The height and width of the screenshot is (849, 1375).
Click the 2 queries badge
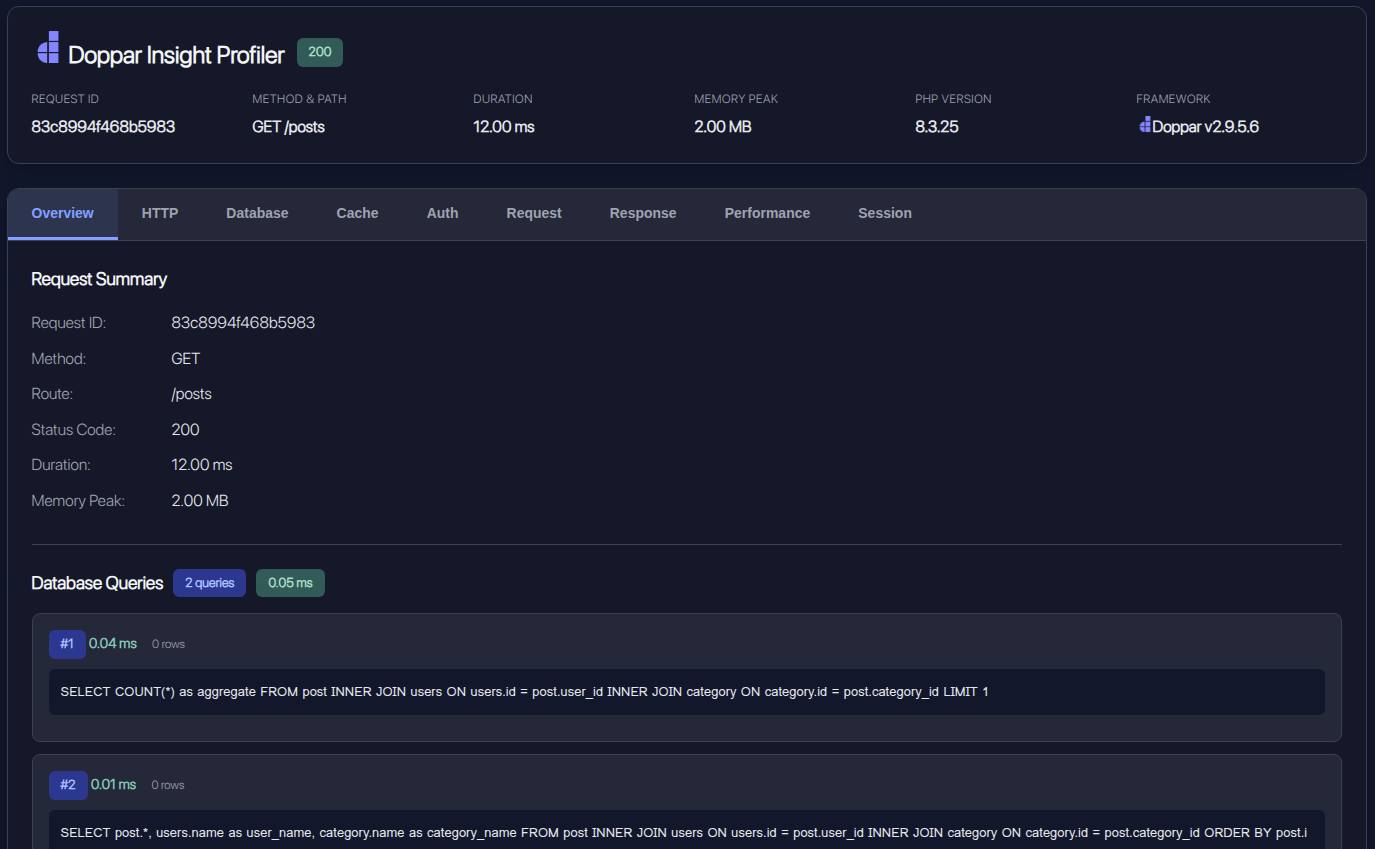tap(209, 583)
